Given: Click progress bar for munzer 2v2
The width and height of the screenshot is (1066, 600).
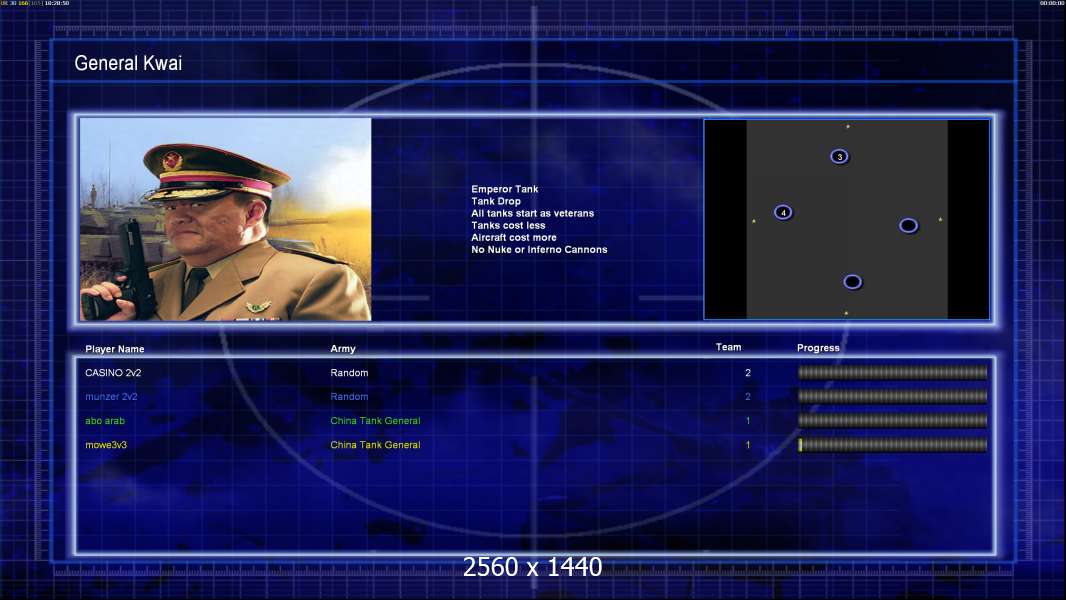Looking at the screenshot, I should pyautogui.click(x=893, y=396).
